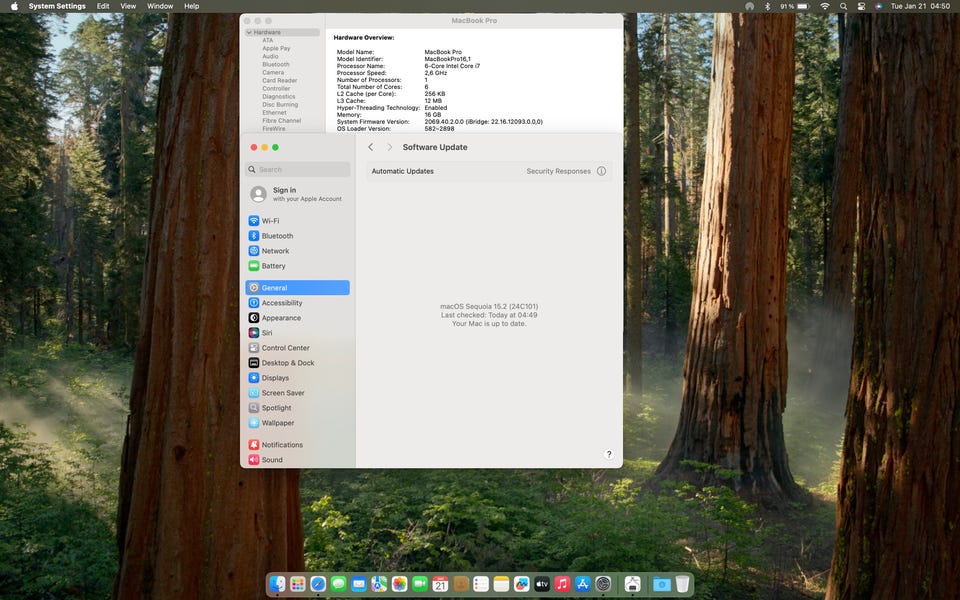Open Siri settings from the sidebar

[266, 333]
